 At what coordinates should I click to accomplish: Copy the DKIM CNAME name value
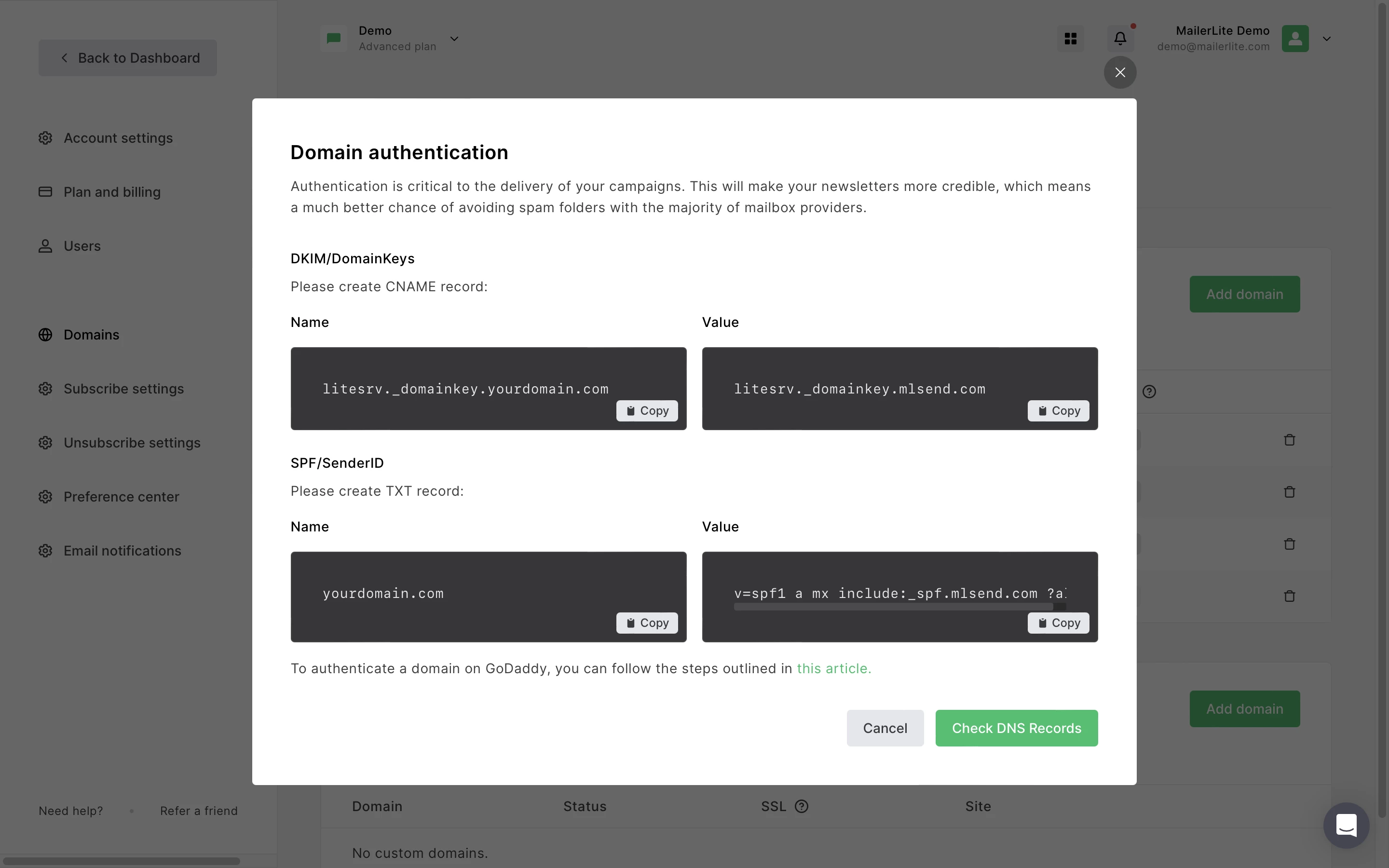(x=647, y=411)
